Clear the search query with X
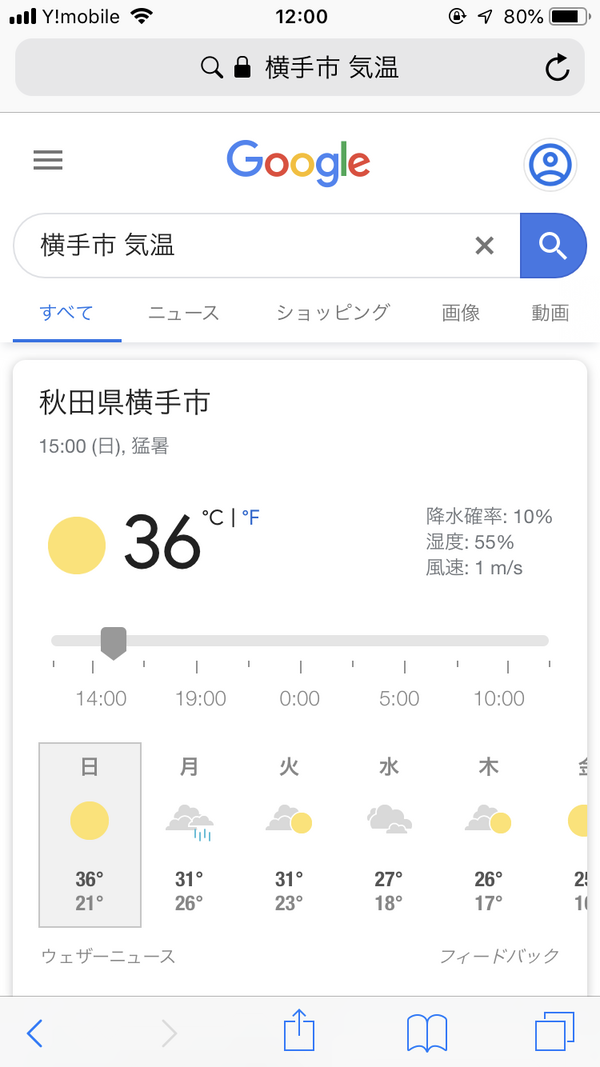The width and height of the screenshot is (600, 1067). [x=484, y=246]
